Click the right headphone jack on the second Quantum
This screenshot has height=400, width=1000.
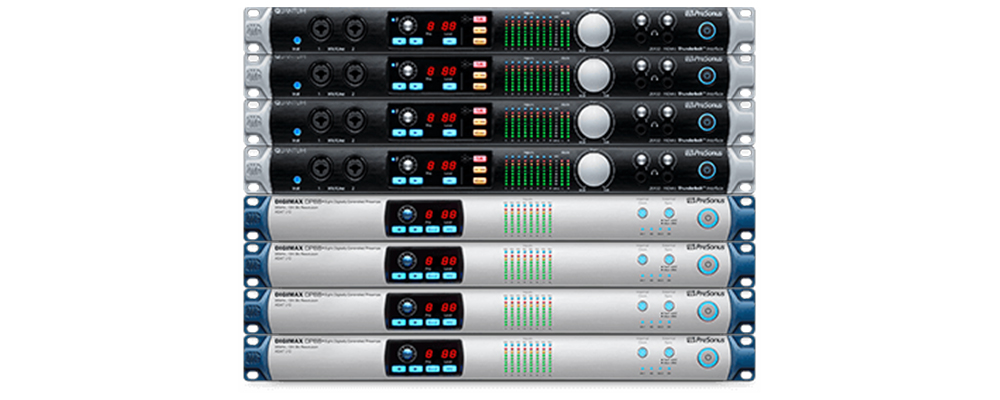[x=667, y=82]
